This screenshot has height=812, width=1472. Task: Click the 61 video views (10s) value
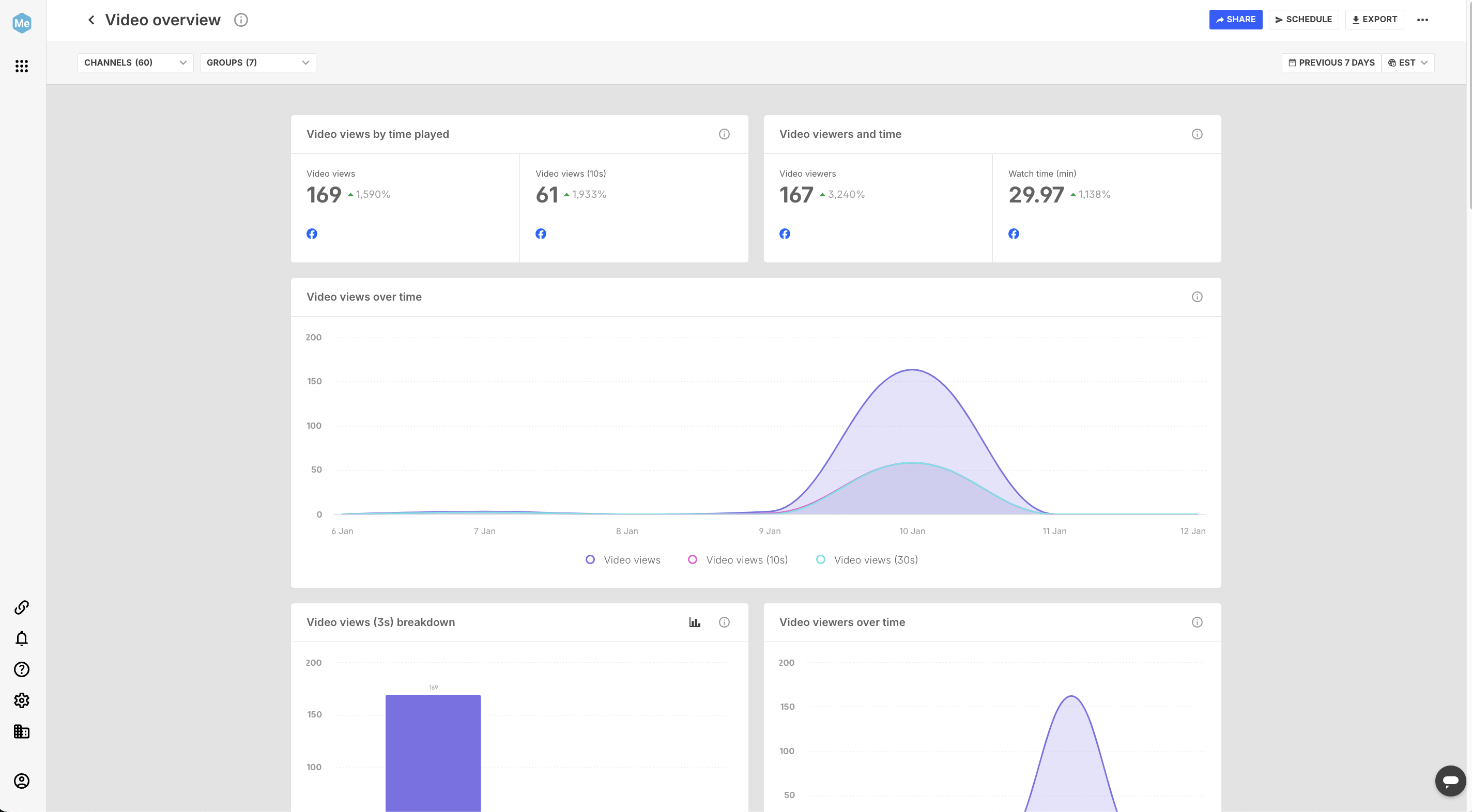point(547,195)
